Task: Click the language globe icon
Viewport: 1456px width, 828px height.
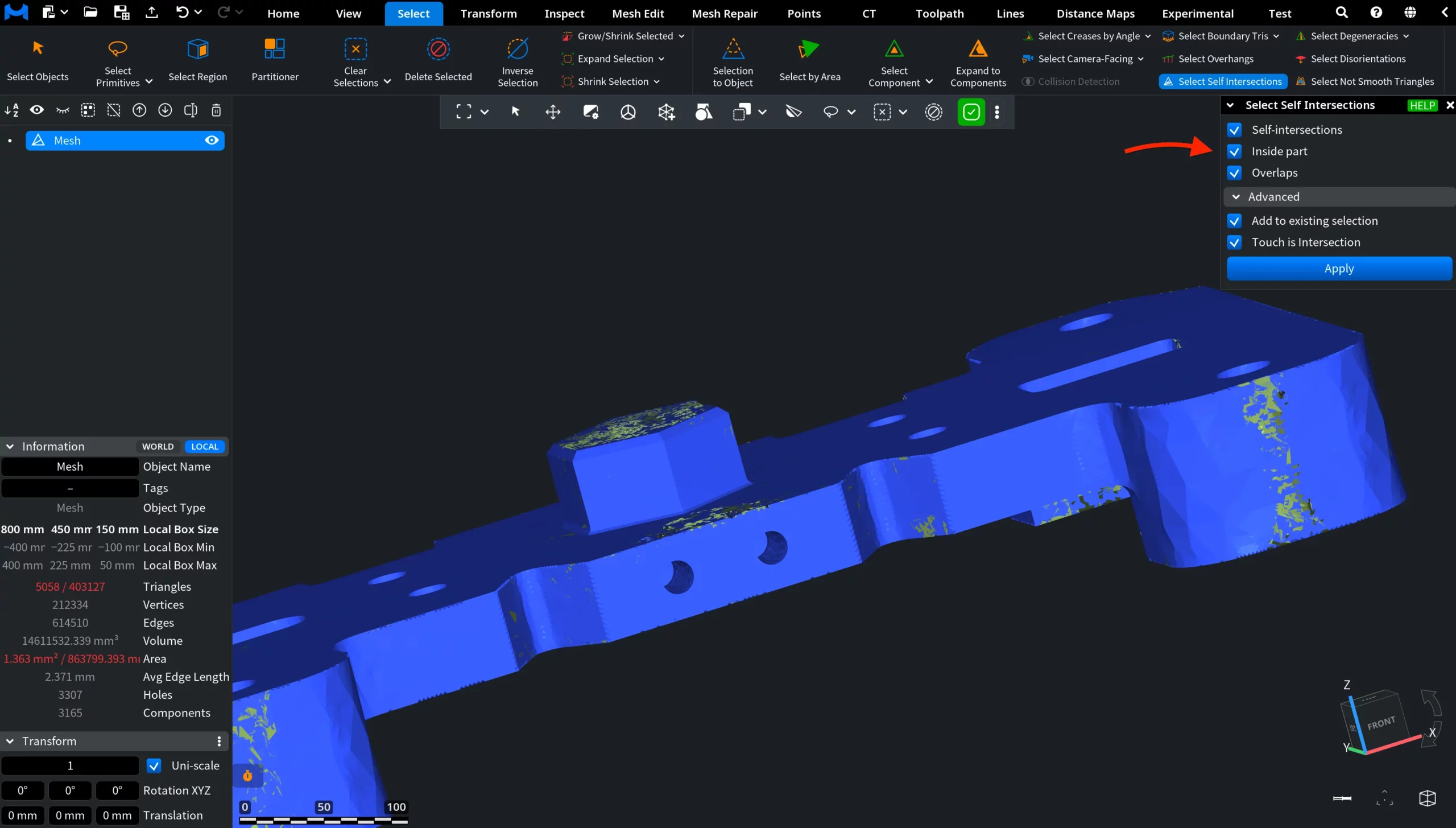Action: 1410,13
